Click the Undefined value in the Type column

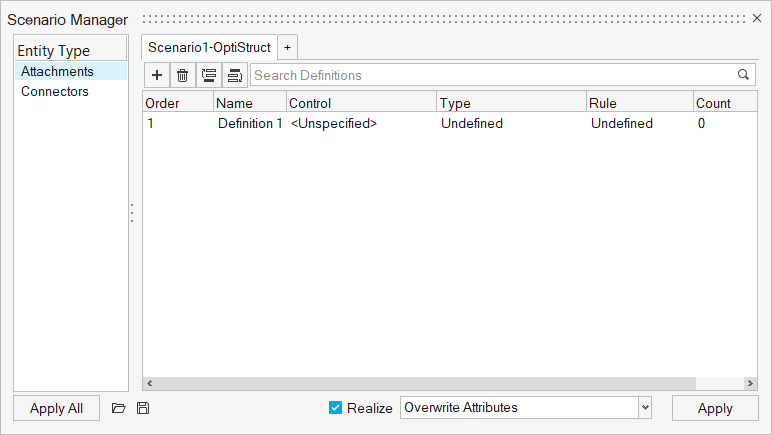click(472, 124)
